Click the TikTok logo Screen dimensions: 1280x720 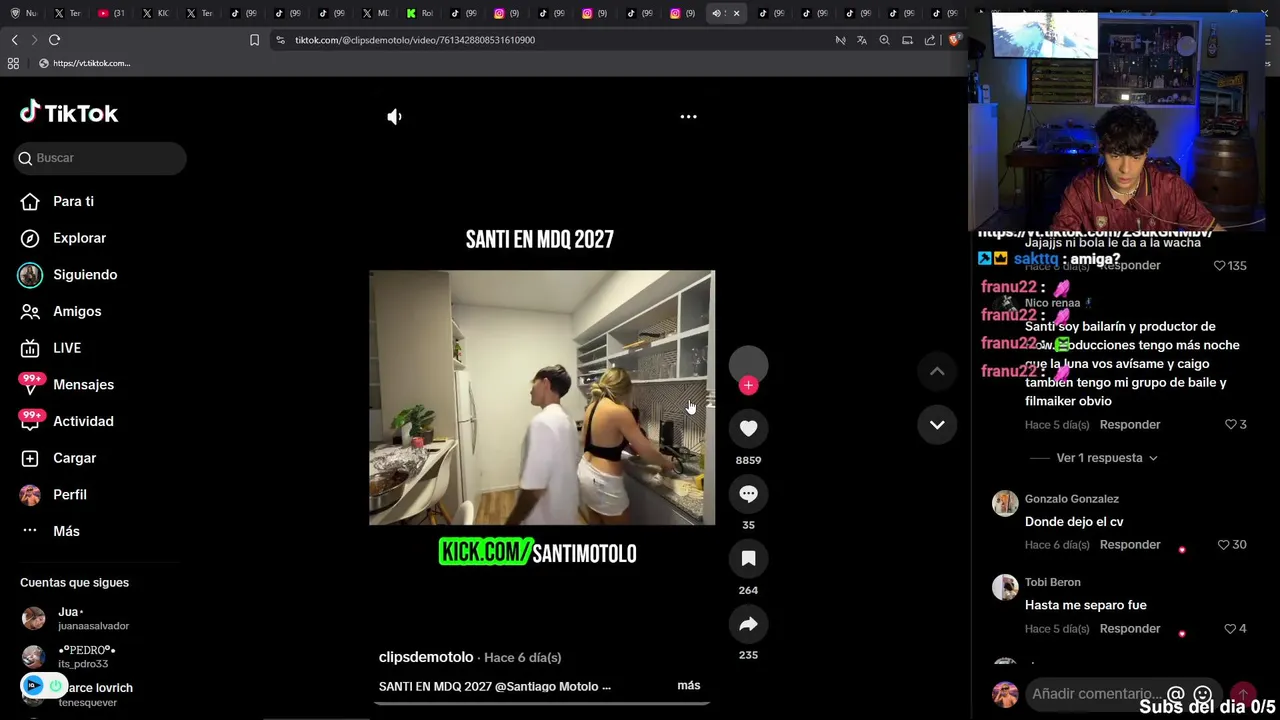68,112
